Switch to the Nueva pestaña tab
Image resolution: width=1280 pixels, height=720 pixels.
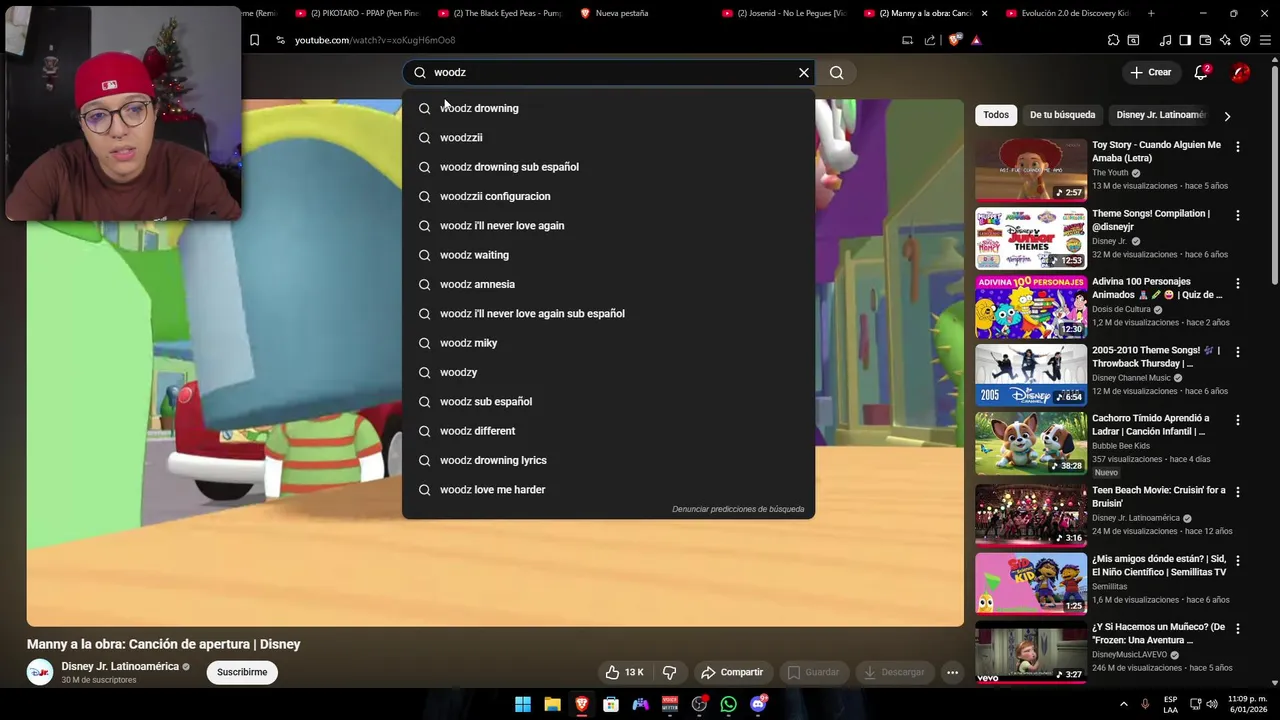tap(642, 13)
